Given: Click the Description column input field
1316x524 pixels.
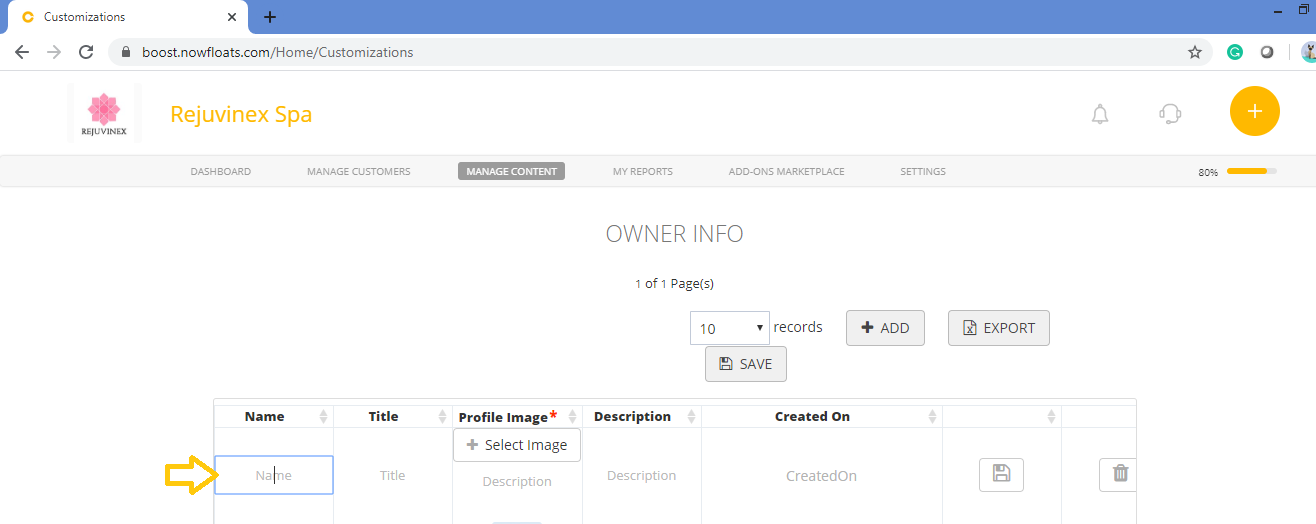Looking at the screenshot, I should 642,475.
